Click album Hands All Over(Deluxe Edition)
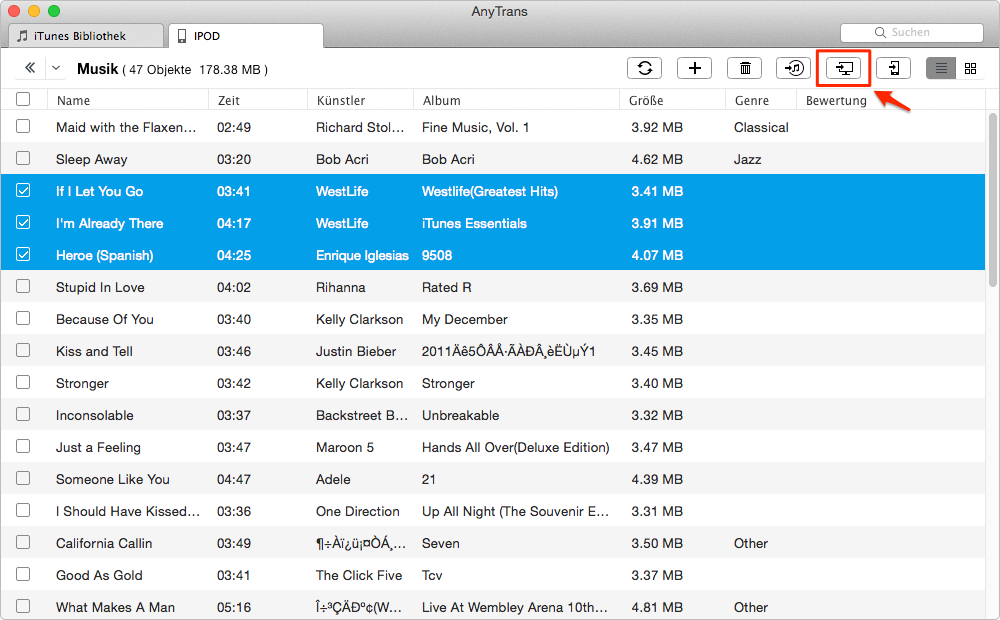This screenshot has height=620, width=1000. pyautogui.click(x=515, y=447)
